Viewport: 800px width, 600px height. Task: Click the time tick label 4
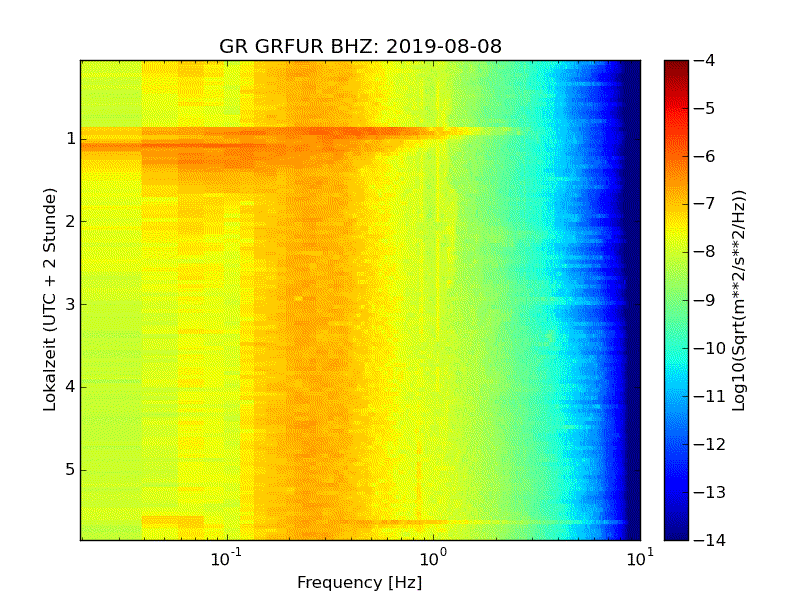[x=71, y=387]
